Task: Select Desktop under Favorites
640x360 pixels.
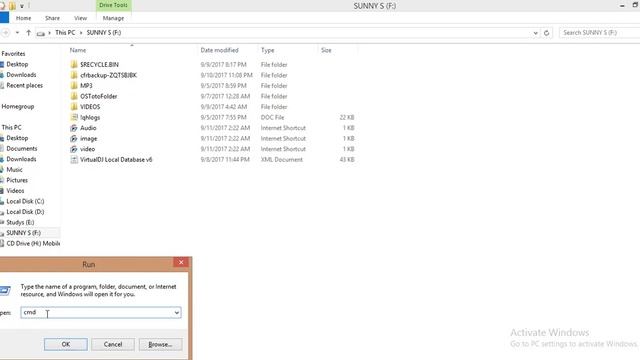Action: coord(17,64)
